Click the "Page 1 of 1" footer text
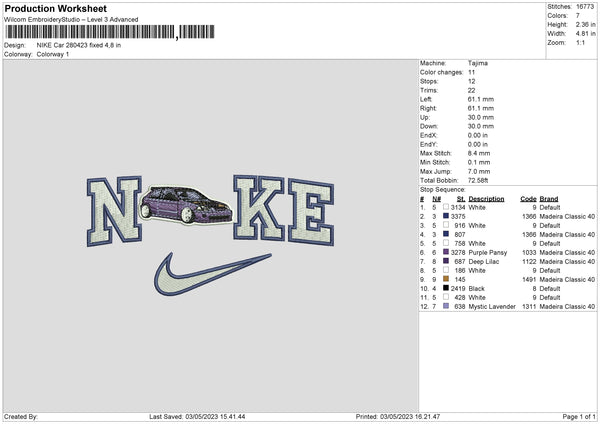This screenshot has width=600, height=424. click(579, 417)
